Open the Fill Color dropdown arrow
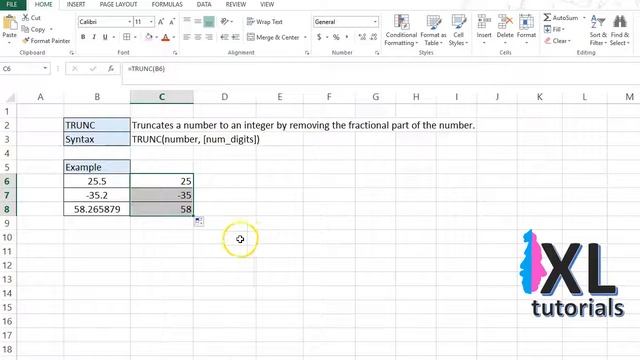This screenshot has width=640, height=360. point(156,38)
